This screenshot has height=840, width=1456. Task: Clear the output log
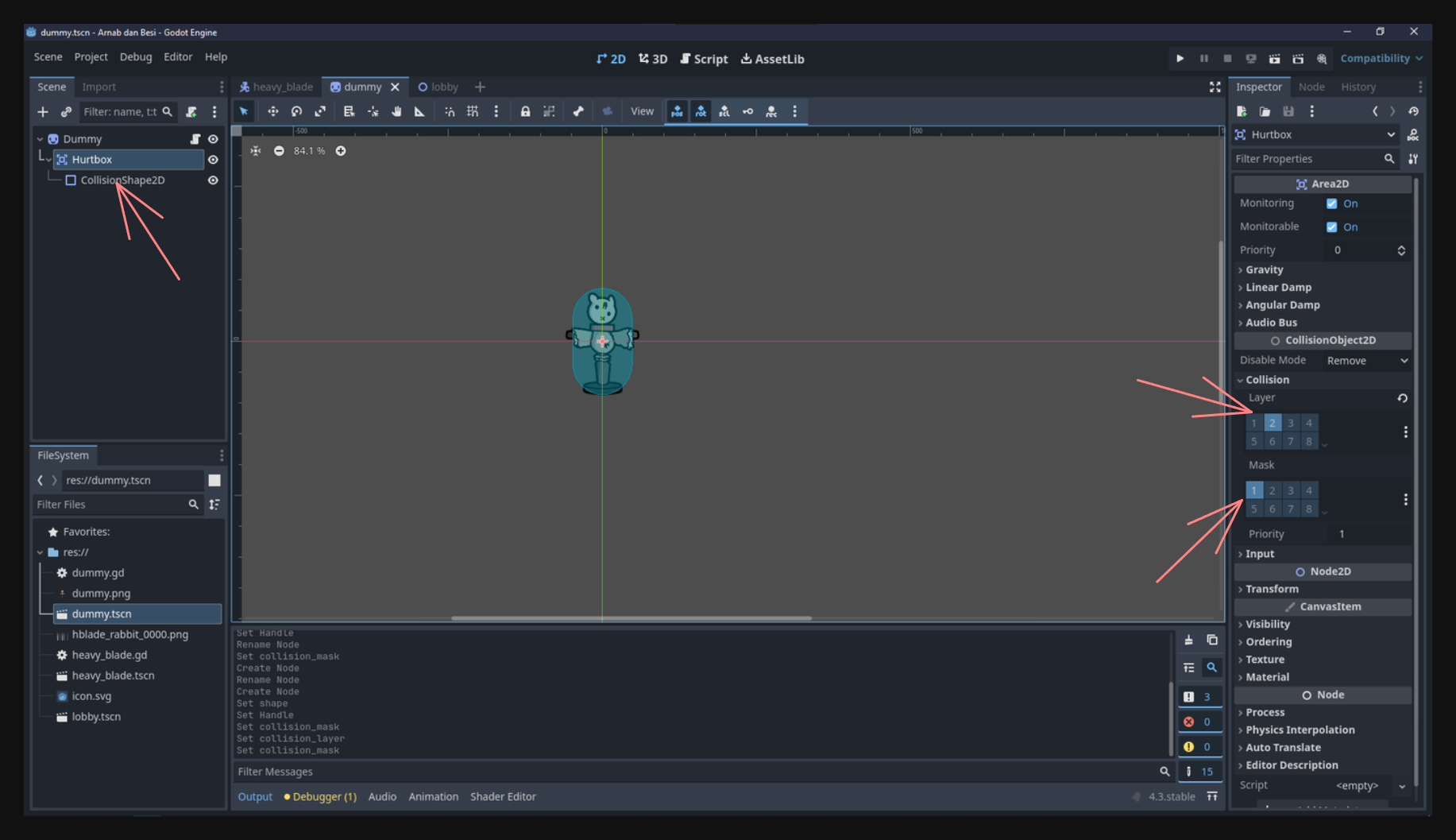point(1188,641)
